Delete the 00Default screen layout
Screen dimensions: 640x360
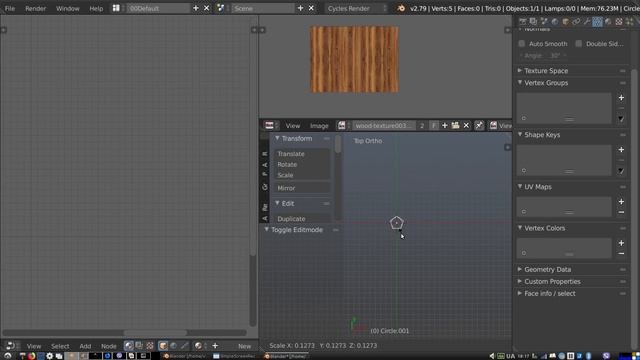point(207,8)
